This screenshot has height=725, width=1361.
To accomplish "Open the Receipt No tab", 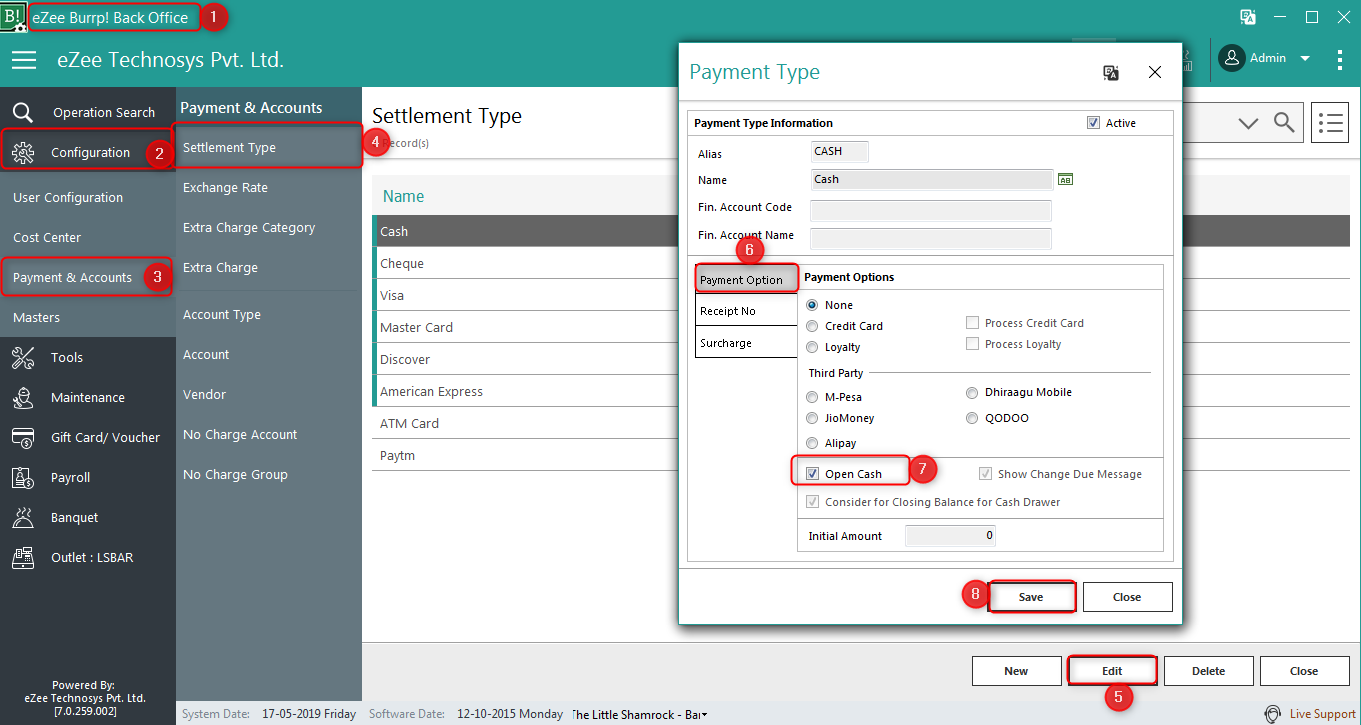I will click(746, 311).
